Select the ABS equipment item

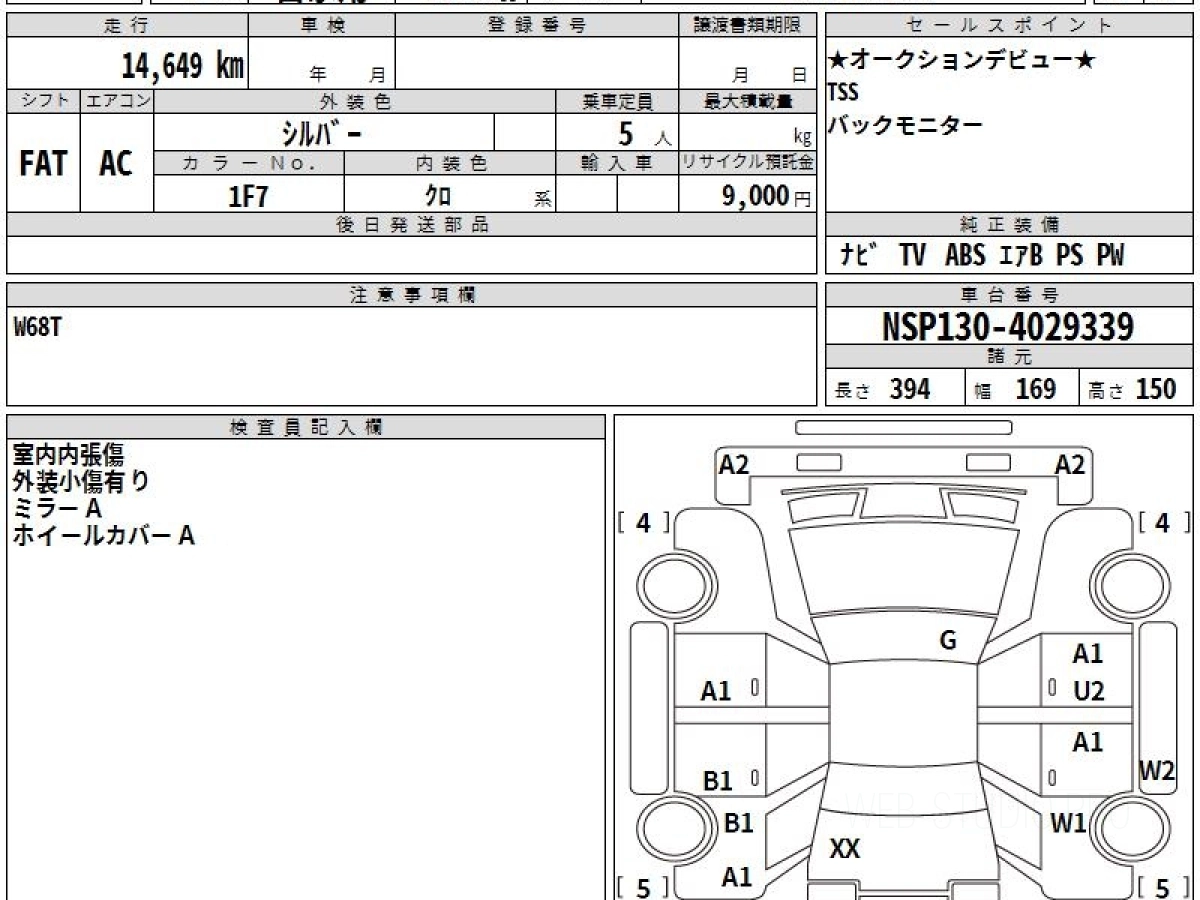(965, 256)
